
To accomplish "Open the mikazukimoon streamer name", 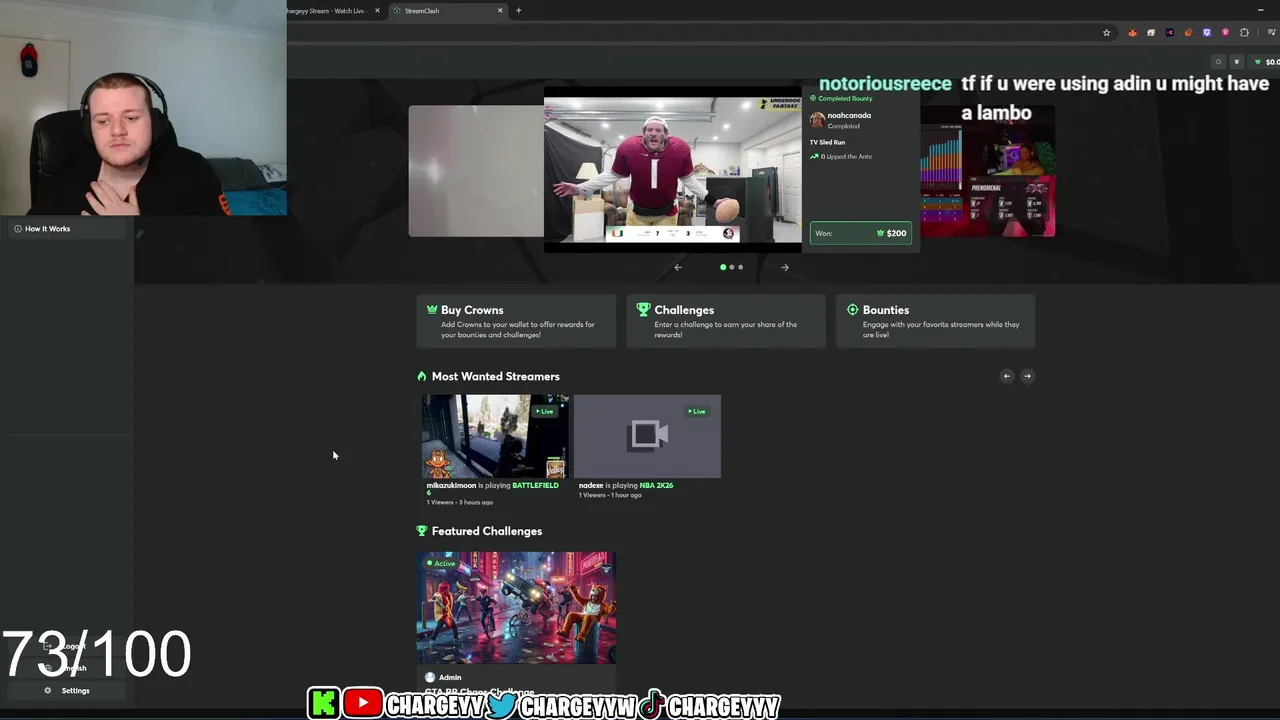I will point(451,485).
